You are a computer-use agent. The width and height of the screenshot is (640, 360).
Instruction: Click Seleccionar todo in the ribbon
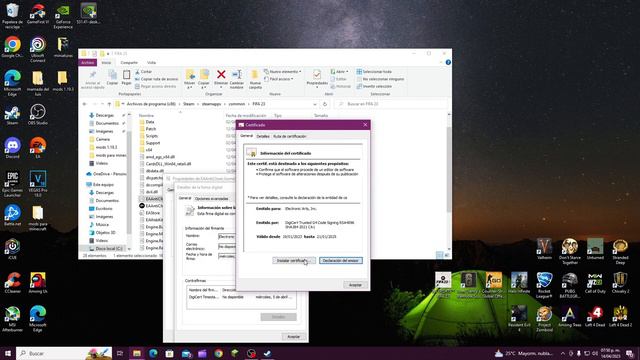[374, 71]
